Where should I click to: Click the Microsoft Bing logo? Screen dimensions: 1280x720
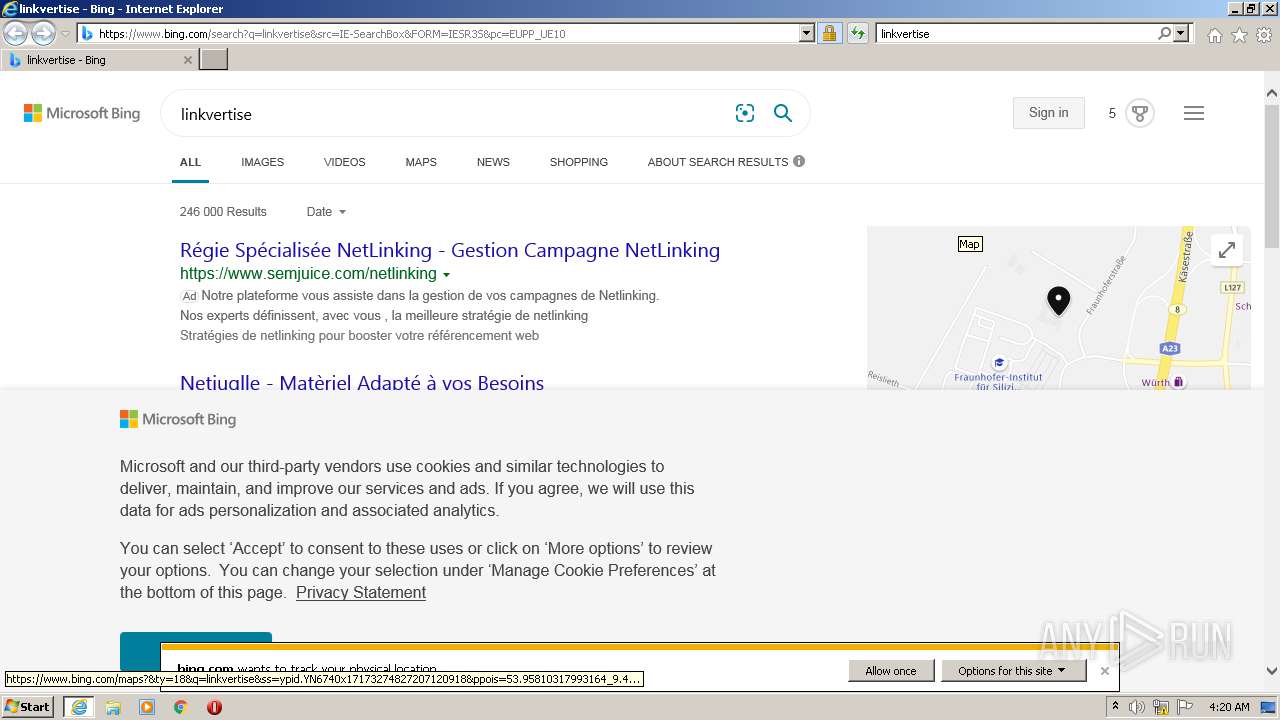point(82,113)
